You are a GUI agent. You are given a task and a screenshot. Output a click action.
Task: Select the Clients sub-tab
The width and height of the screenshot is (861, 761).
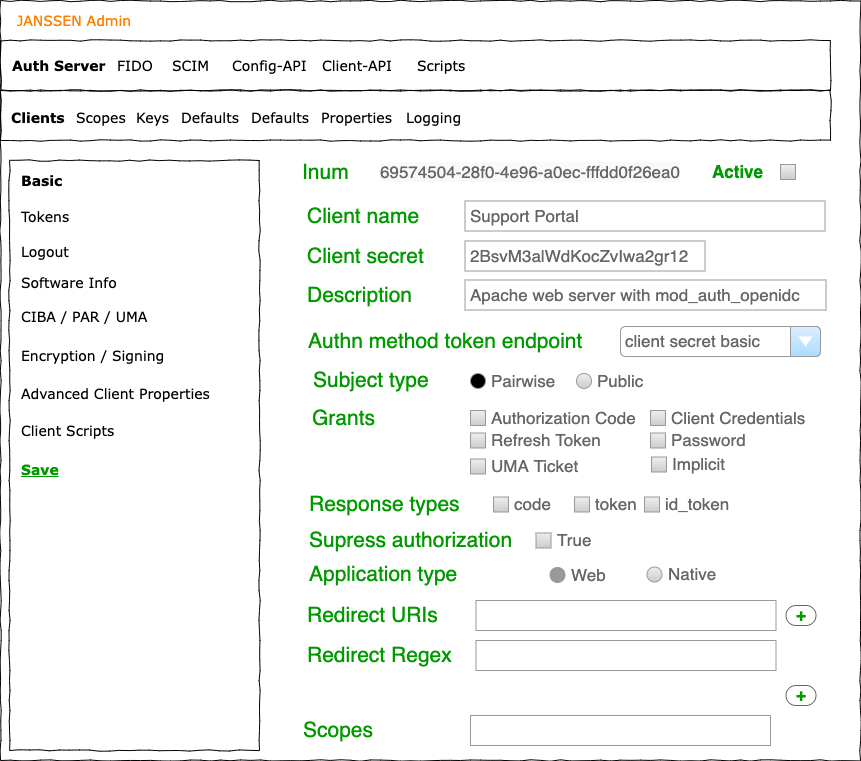[38, 118]
